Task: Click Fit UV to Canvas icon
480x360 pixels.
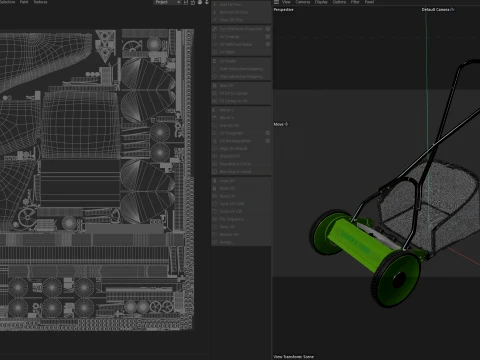Action: tap(215, 93)
